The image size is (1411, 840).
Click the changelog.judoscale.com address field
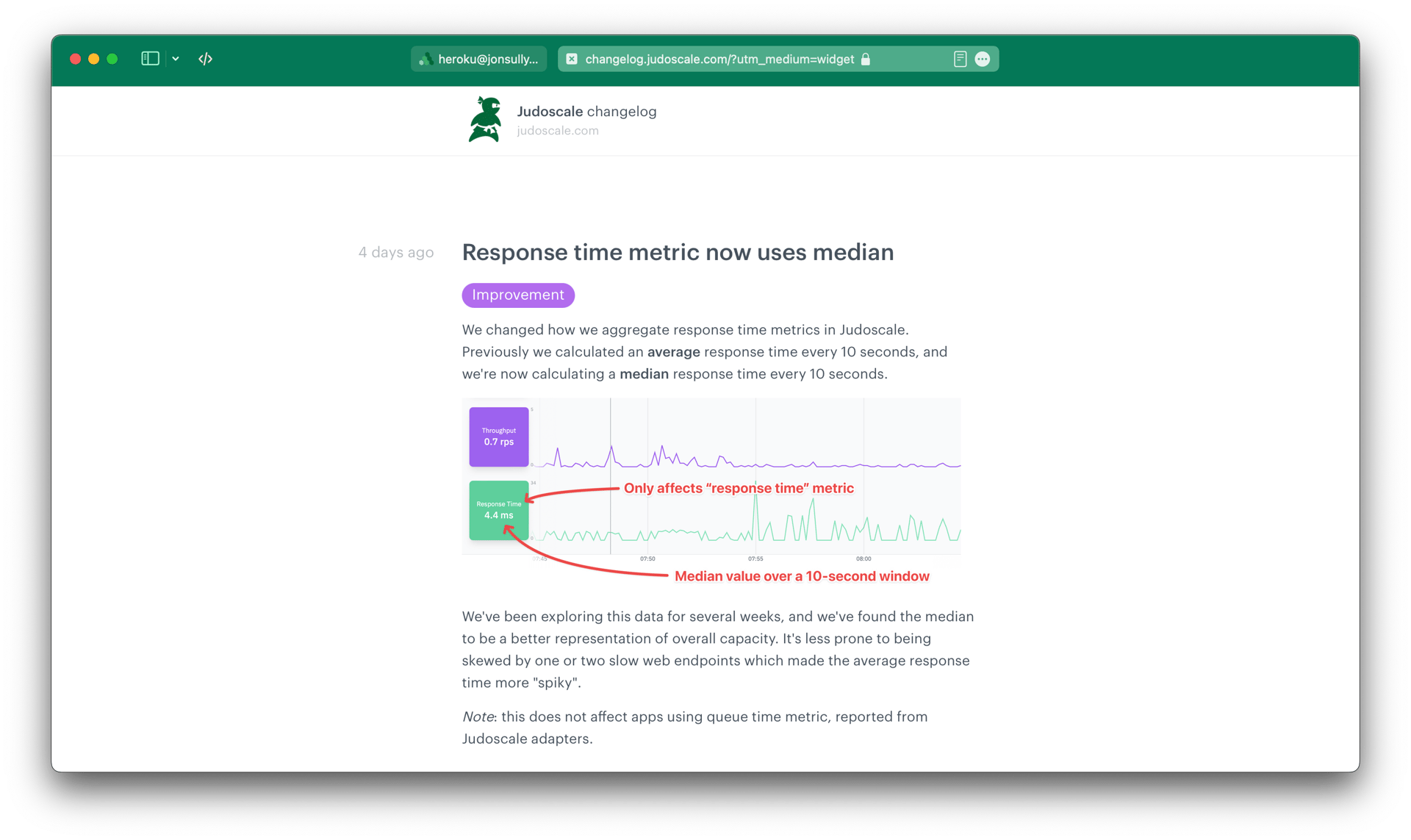tap(719, 60)
